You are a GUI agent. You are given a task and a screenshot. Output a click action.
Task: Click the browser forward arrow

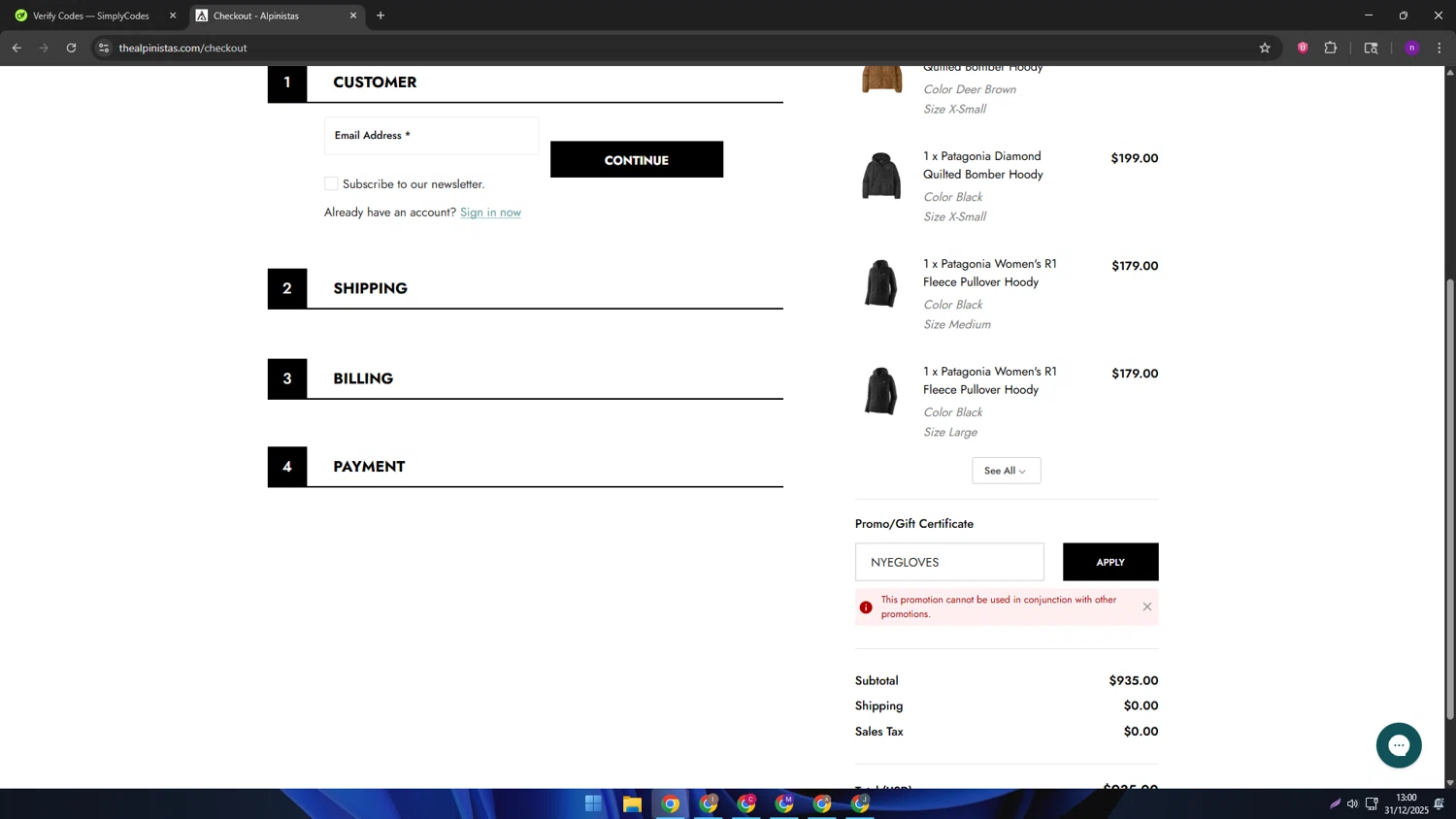(44, 48)
